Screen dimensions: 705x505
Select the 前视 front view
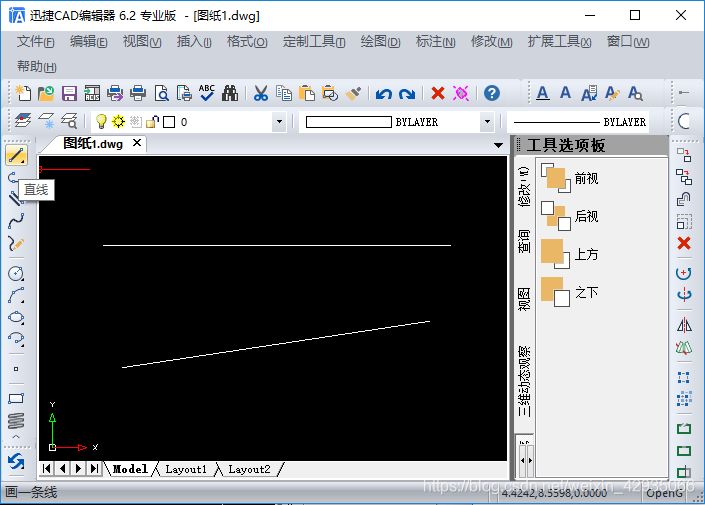coord(570,179)
